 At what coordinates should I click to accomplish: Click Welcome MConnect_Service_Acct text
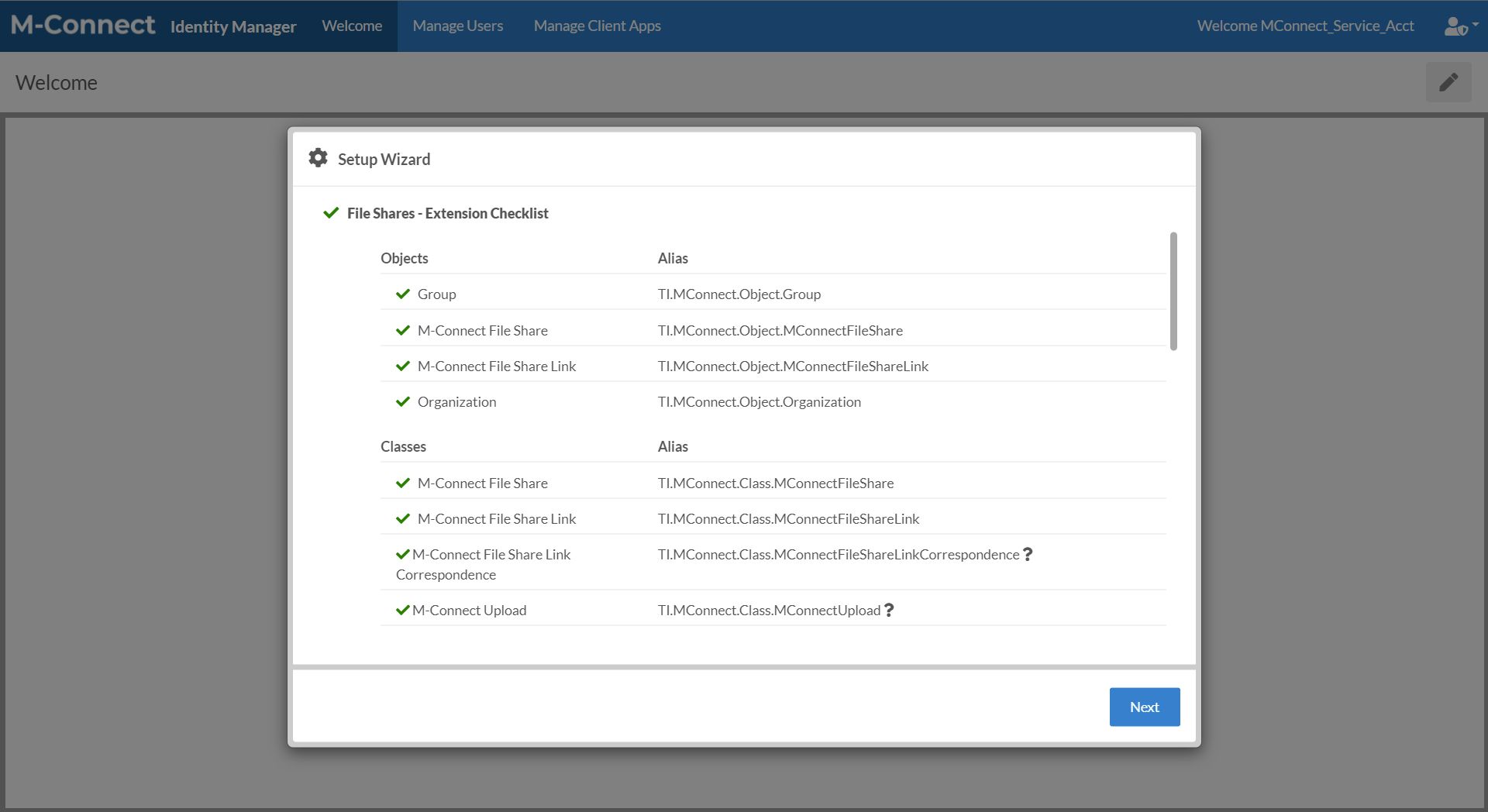pyautogui.click(x=1305, y=26)
